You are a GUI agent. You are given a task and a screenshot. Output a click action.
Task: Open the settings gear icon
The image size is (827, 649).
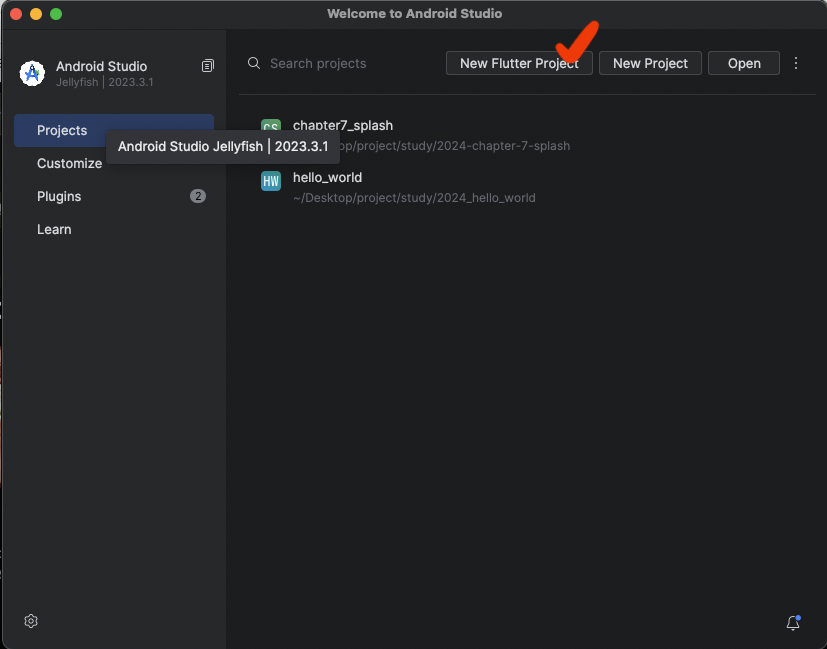31,621
